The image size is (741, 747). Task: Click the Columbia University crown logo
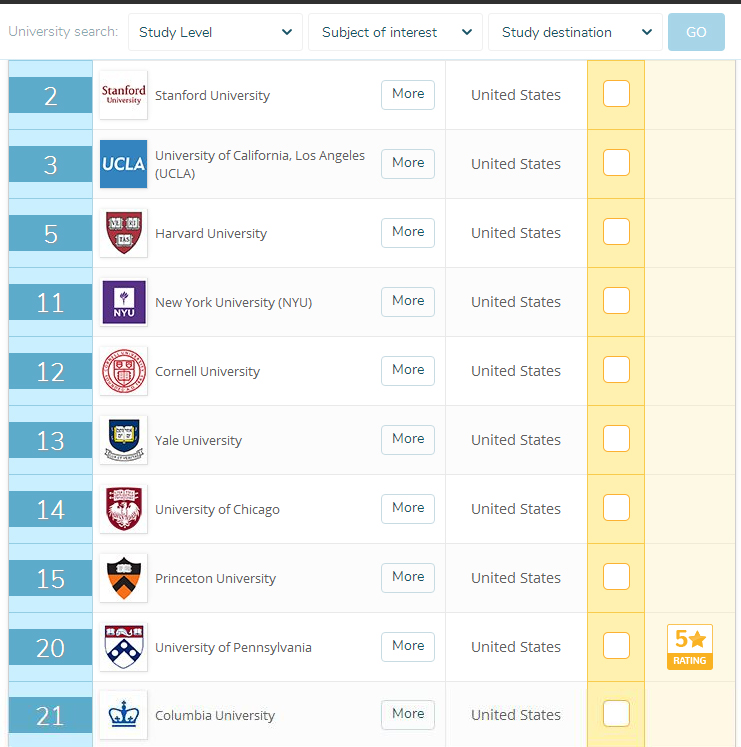(x=123, y=715)
